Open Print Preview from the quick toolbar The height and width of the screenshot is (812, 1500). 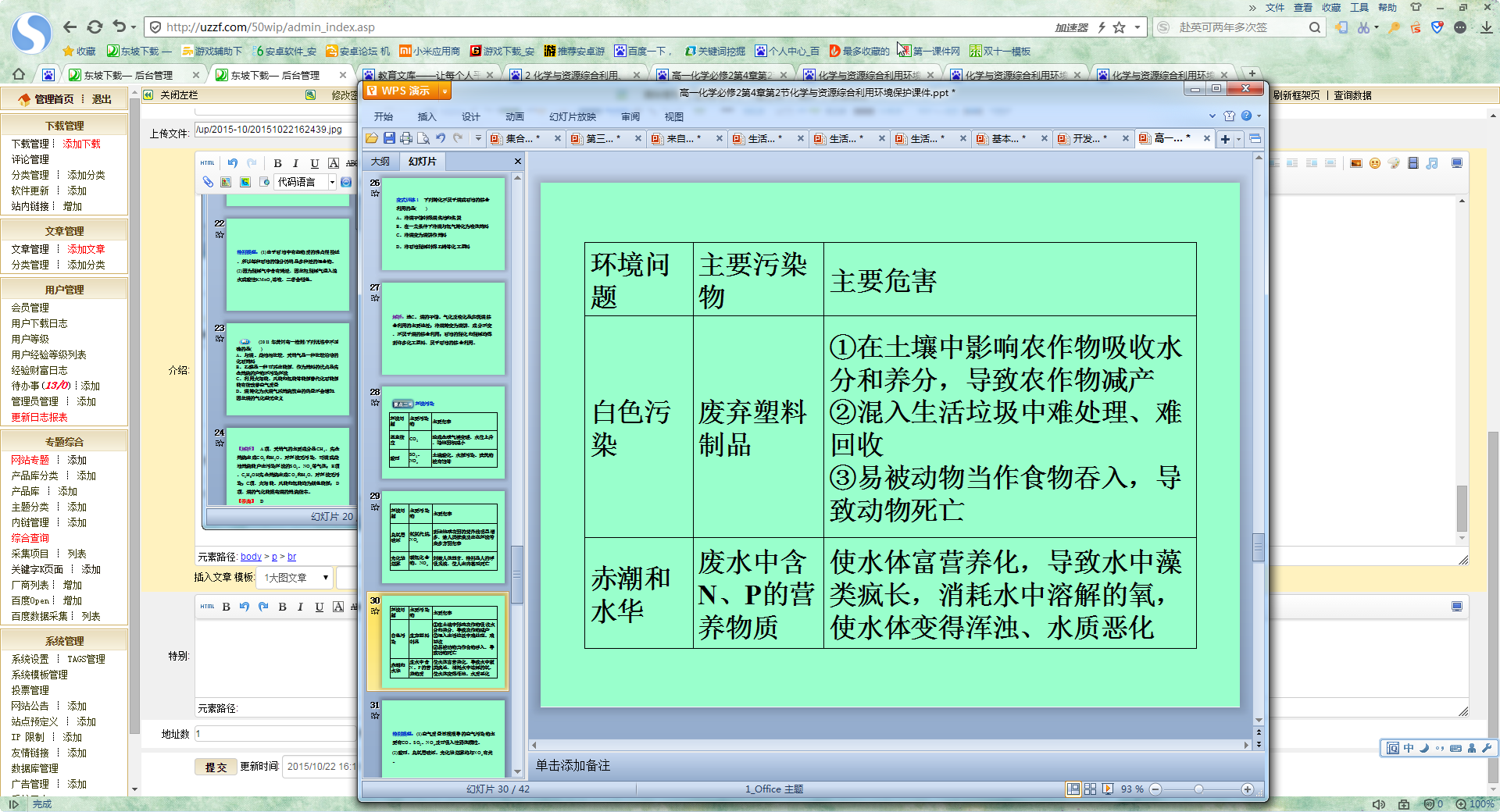(423, 138)
